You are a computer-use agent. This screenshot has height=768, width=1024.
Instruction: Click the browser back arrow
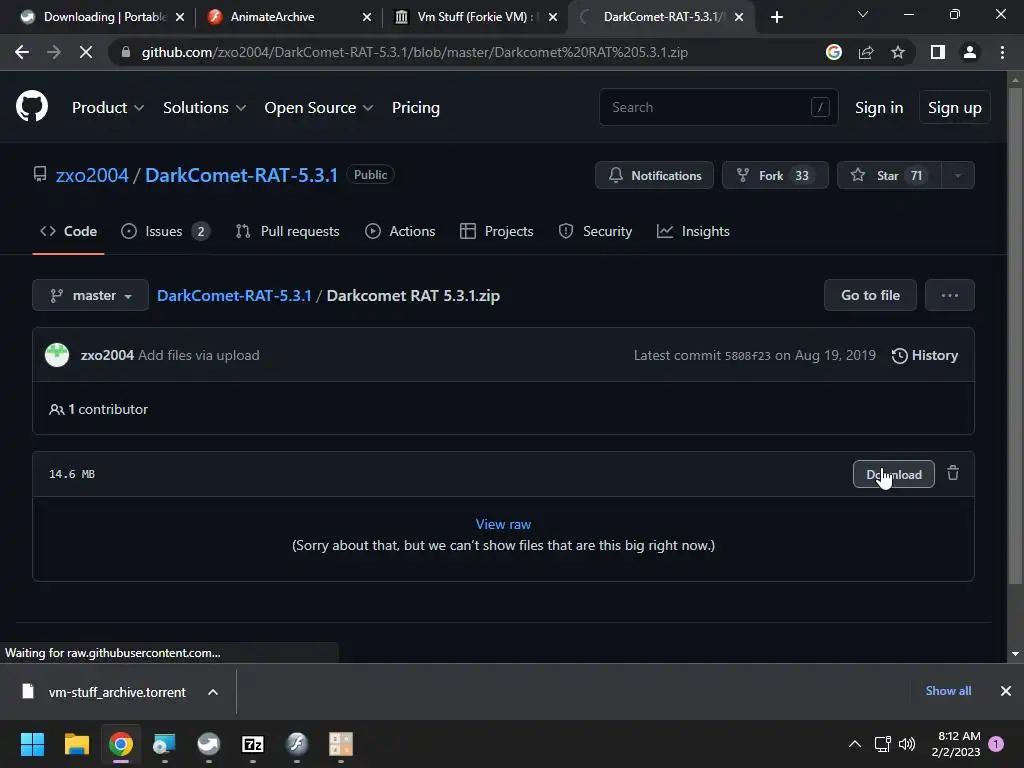pyautogui.click(x=22, y=52)
